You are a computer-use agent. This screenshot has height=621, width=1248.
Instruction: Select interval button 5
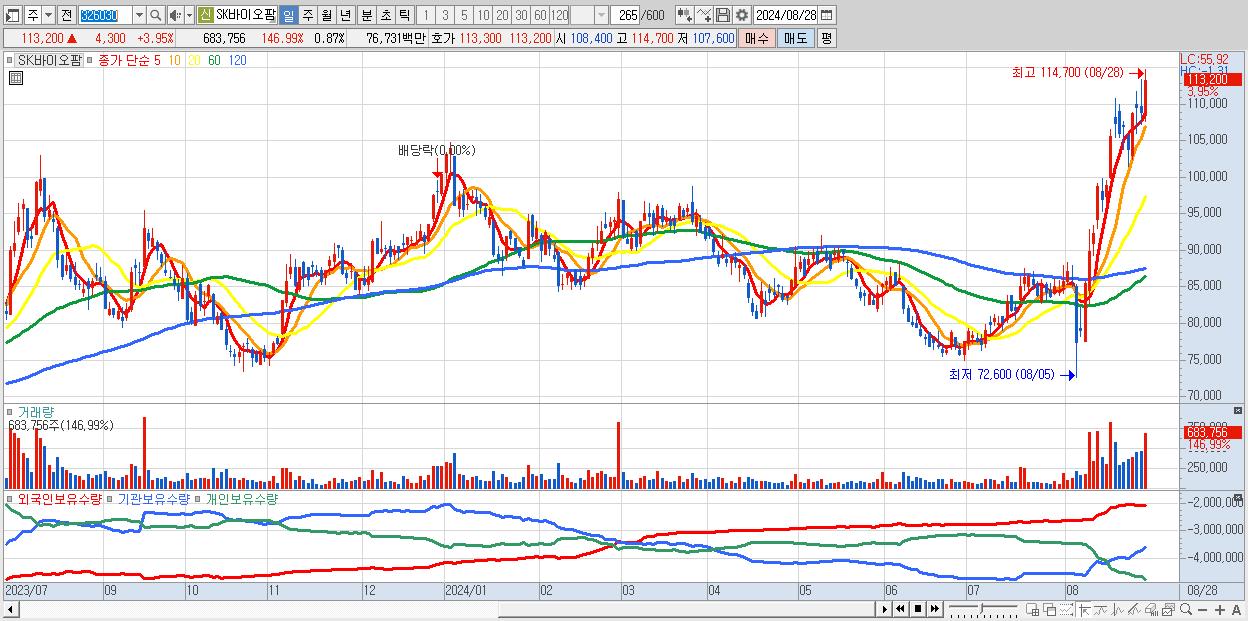click(464, 15)
